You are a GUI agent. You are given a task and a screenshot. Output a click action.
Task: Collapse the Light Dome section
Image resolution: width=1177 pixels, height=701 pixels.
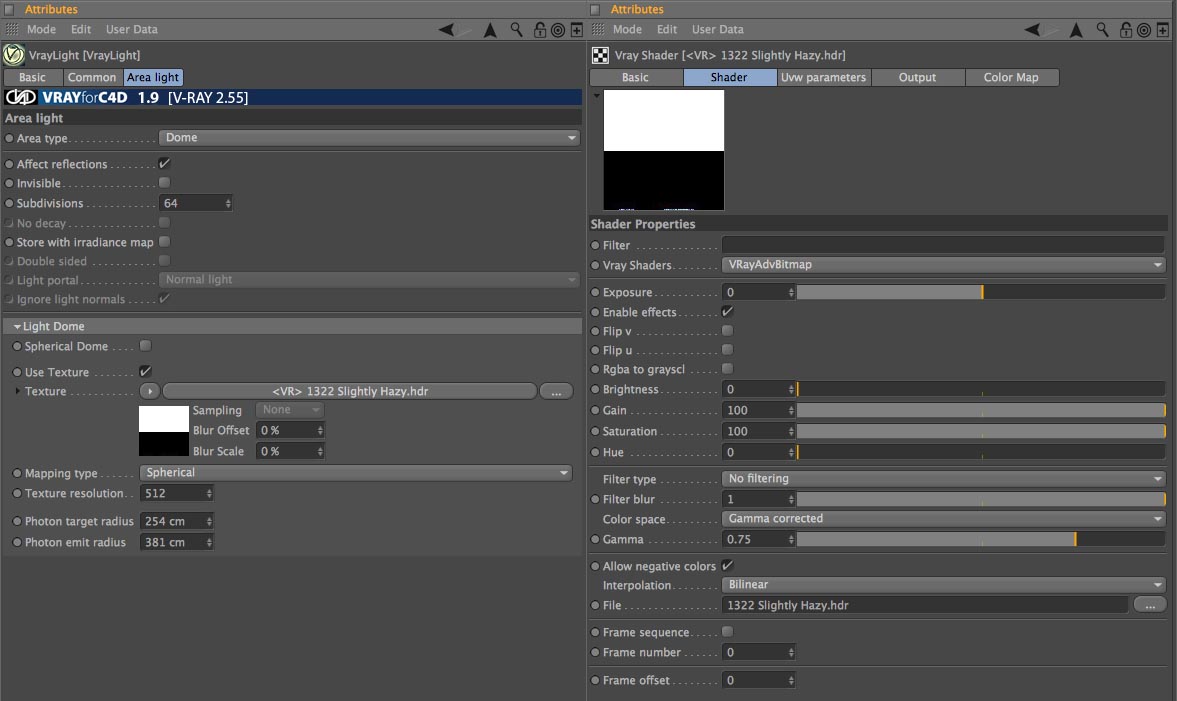(x=17, y=326)
